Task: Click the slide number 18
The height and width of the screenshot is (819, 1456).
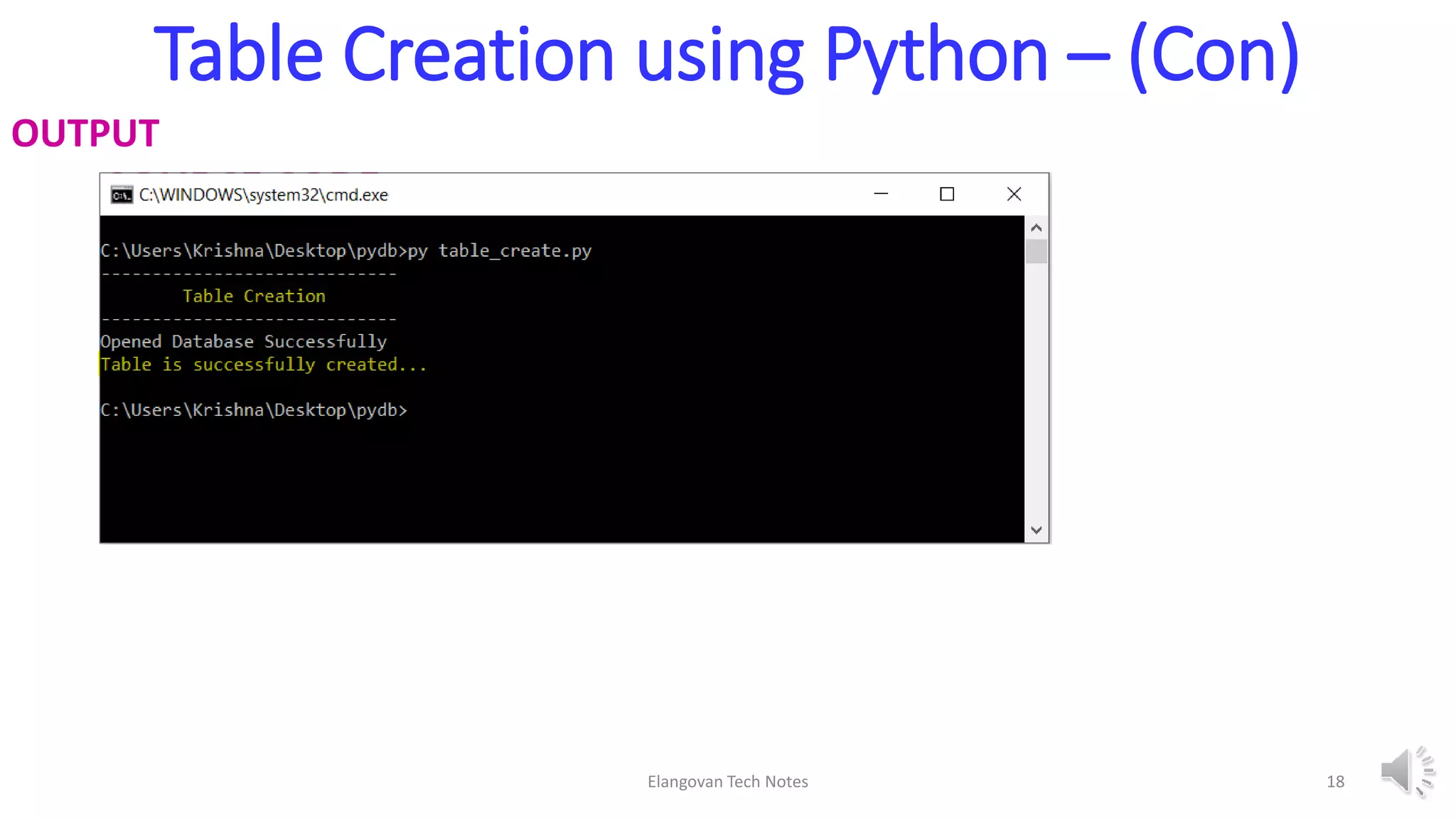Action: tap(1335, 781)
